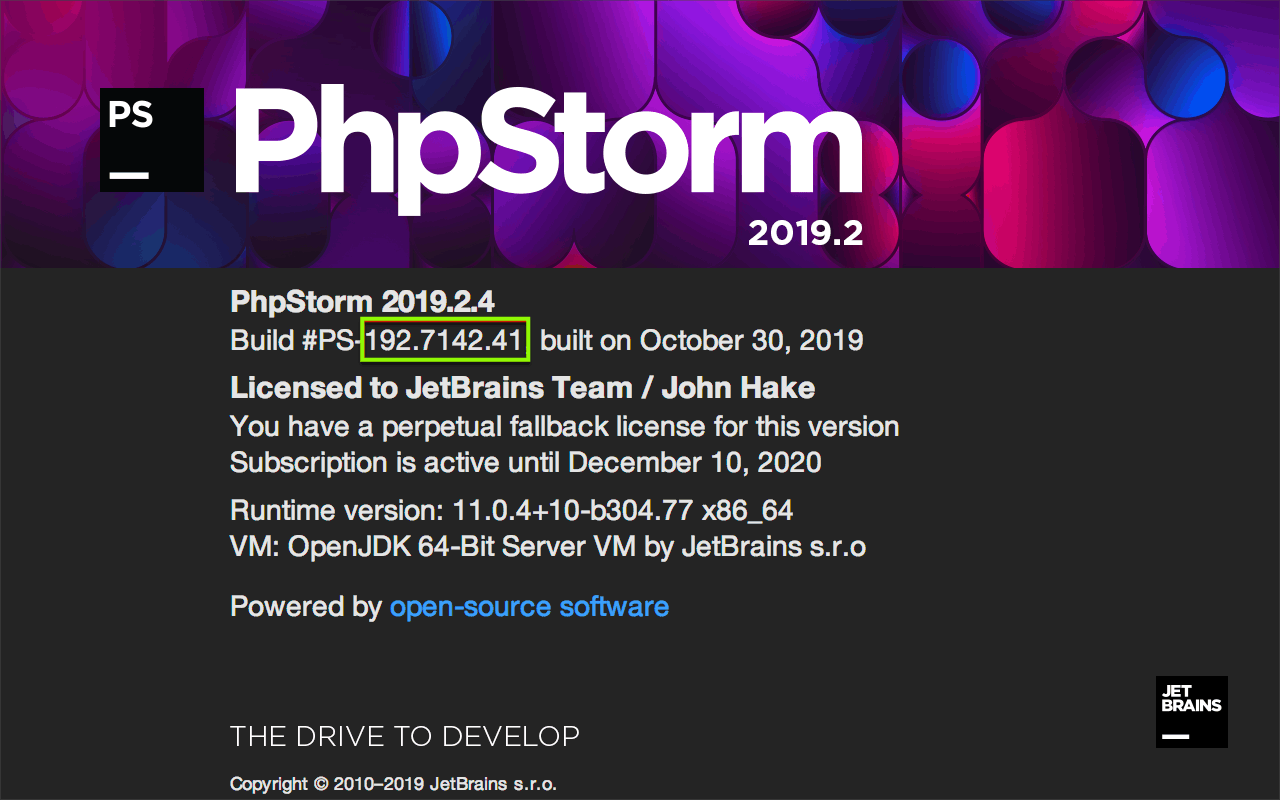Click the PS PhpStorm logo icon
1280x800 pixels.
coord(152,140)
